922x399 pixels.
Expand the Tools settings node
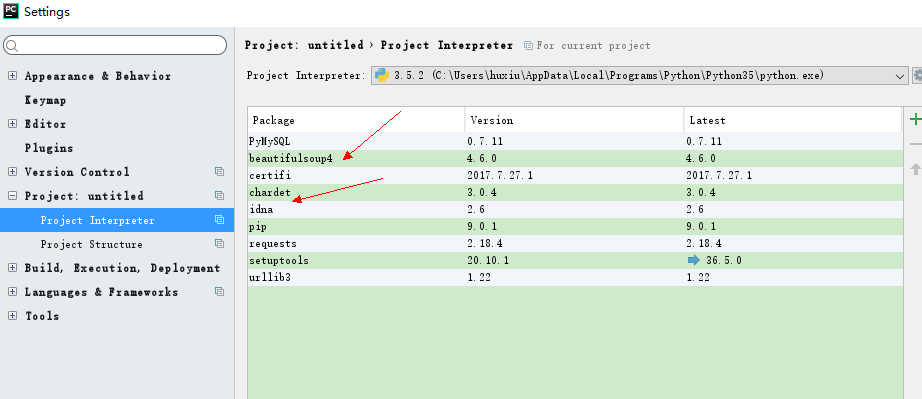[x=12, y=316]
